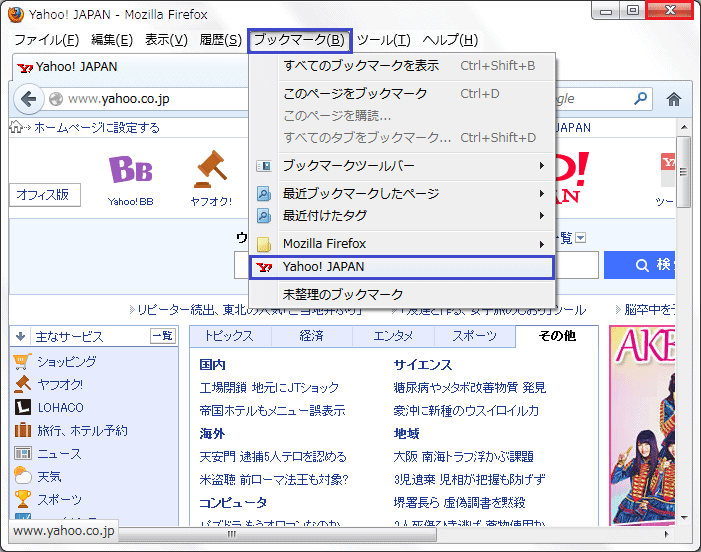Select the Yahoo! JAPAN bookmark entry
701x552 pixels.
pos(402,267)
